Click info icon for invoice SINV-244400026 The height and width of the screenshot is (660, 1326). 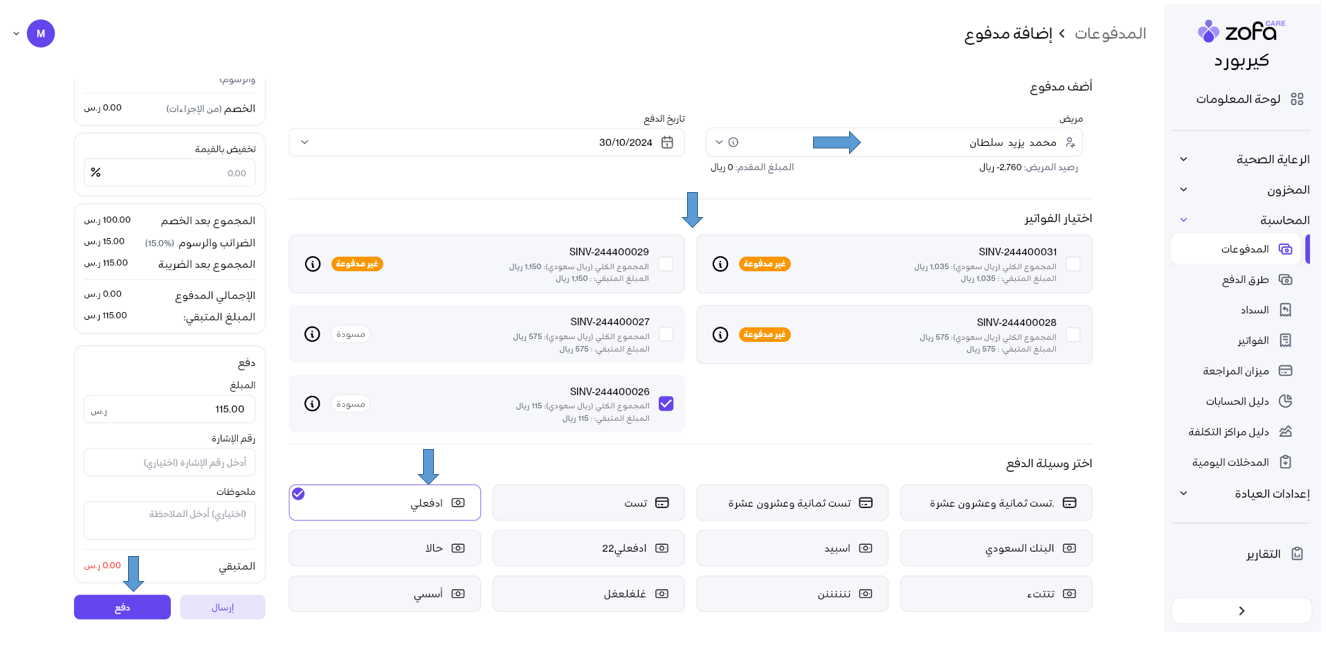tap(313, 404)
